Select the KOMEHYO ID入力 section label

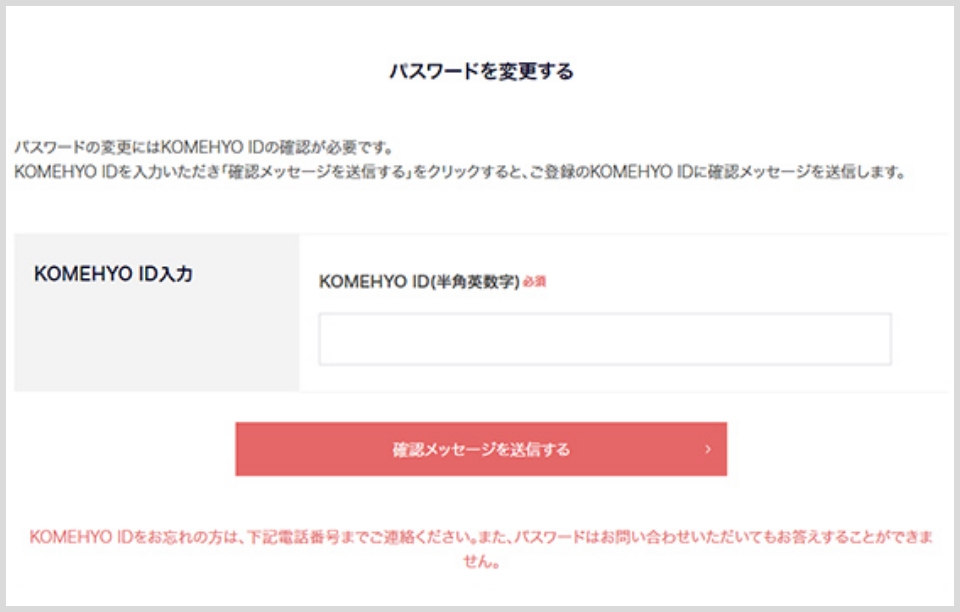[x=113, y=275]
